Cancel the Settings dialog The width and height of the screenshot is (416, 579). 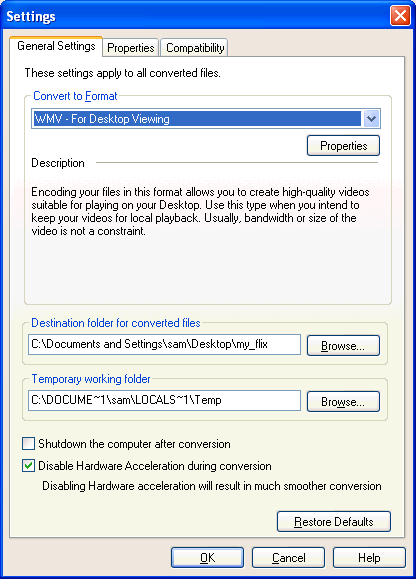tap(288, 558)
